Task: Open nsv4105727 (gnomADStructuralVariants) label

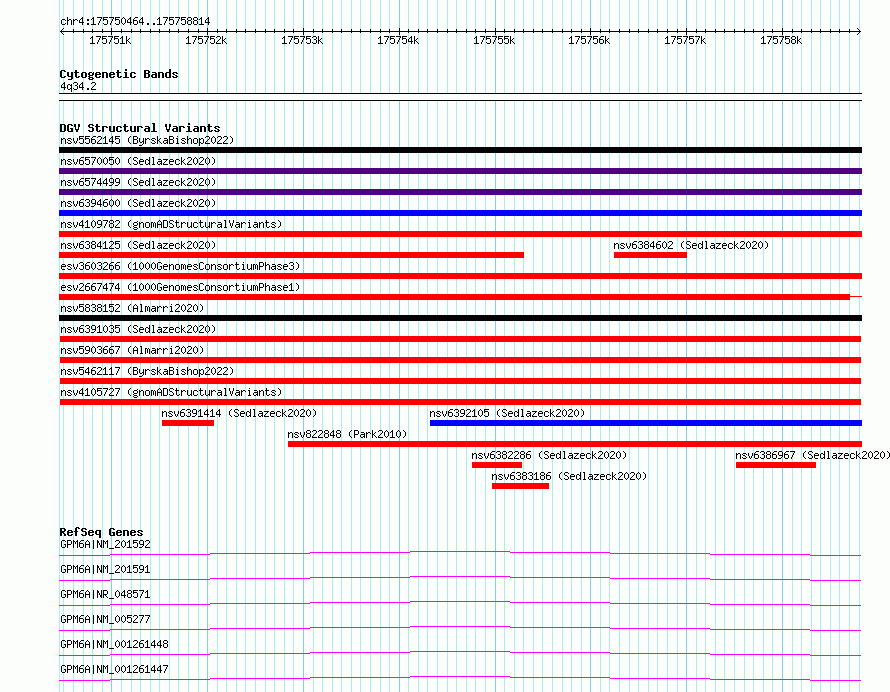Action: tap(171, 392)
